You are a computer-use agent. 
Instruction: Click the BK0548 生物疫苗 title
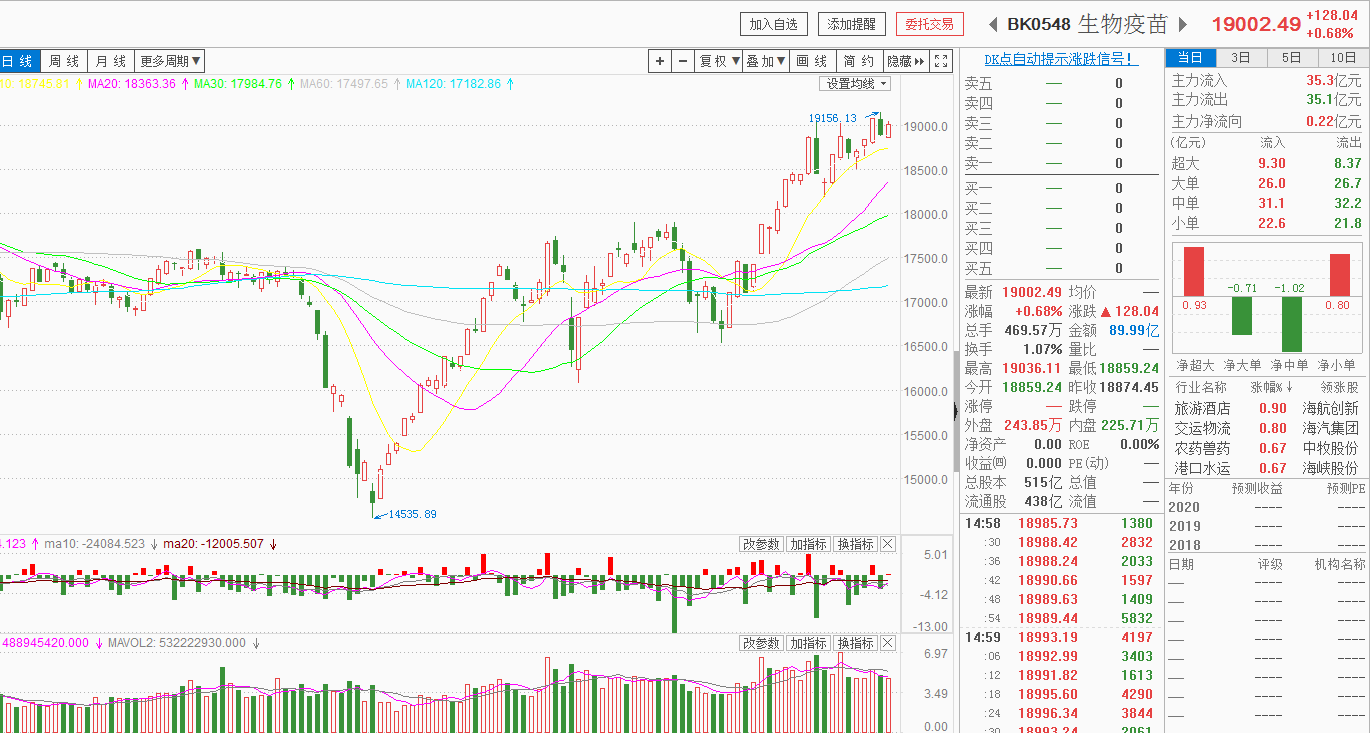(x=1088, y=24)
